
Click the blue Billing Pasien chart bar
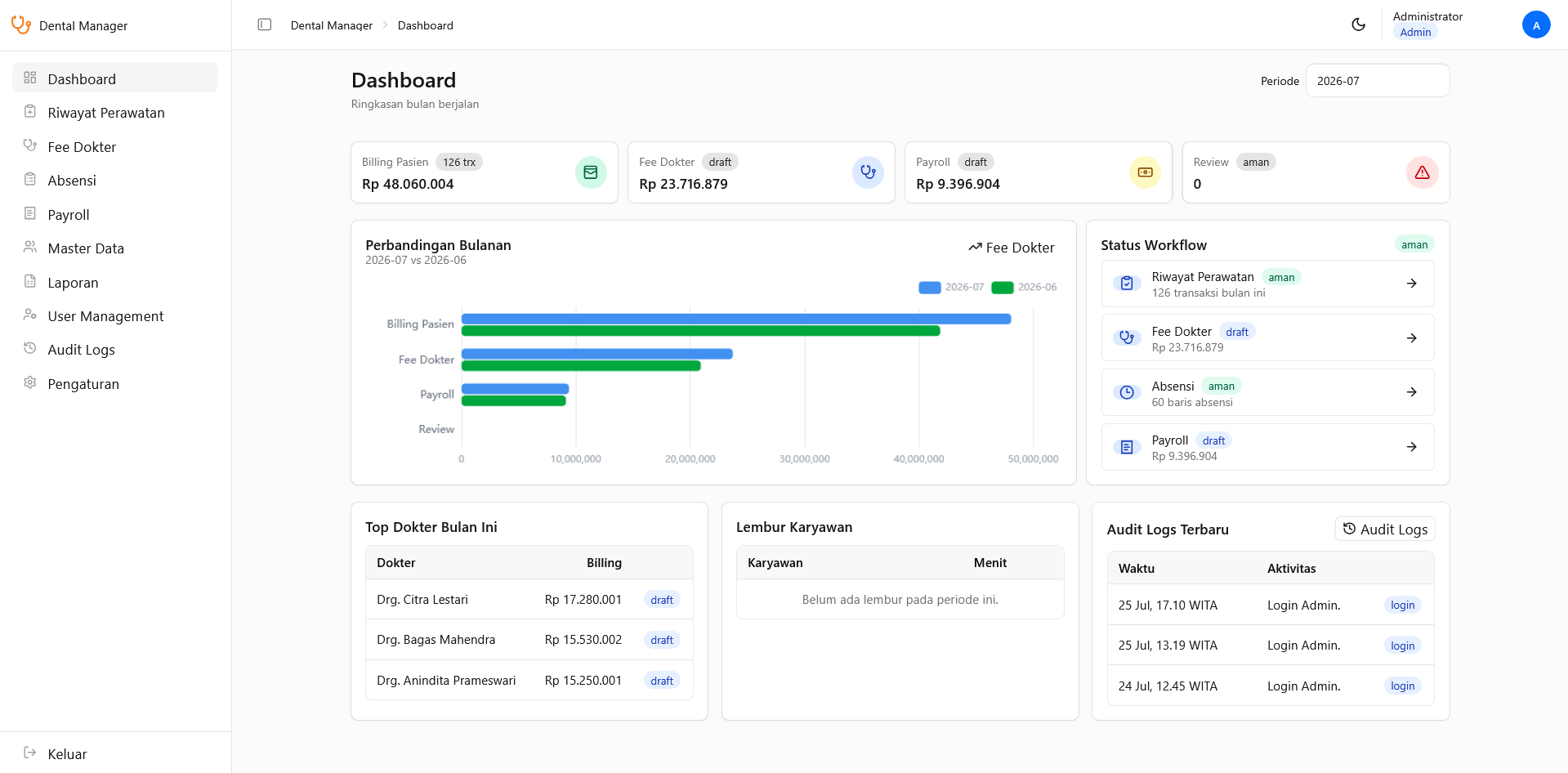pyautogui.click(x=736, y=319)
